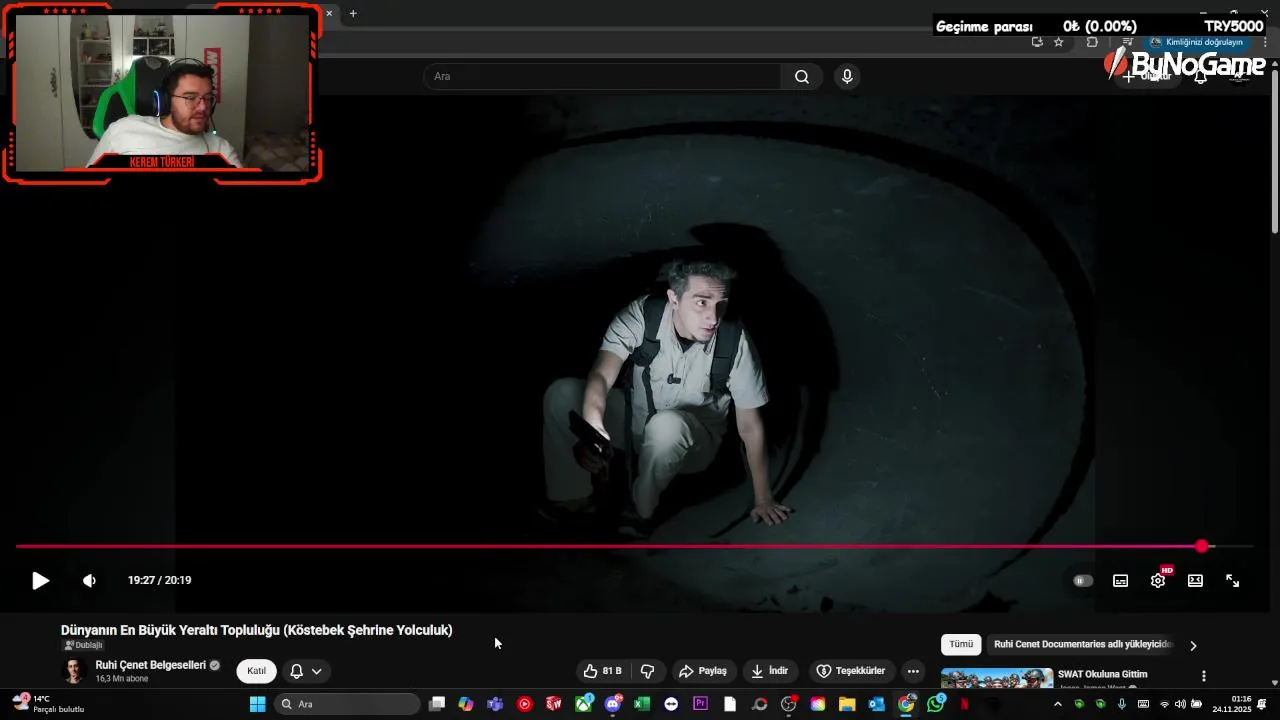Click the 'Dublajlı' badge under the title
Viewport: 1280px width, 720px height.
pos(84,646)
